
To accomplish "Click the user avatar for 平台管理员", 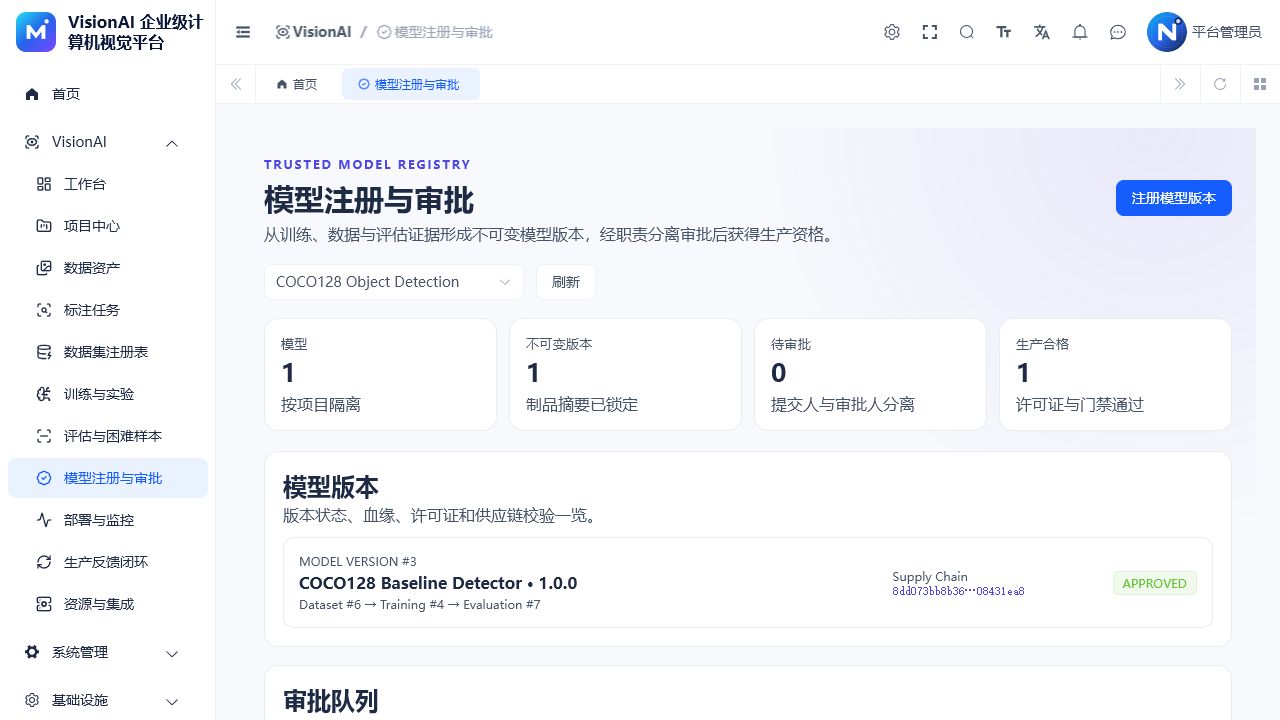I will pyautogui.click(x=1166, y=32).
